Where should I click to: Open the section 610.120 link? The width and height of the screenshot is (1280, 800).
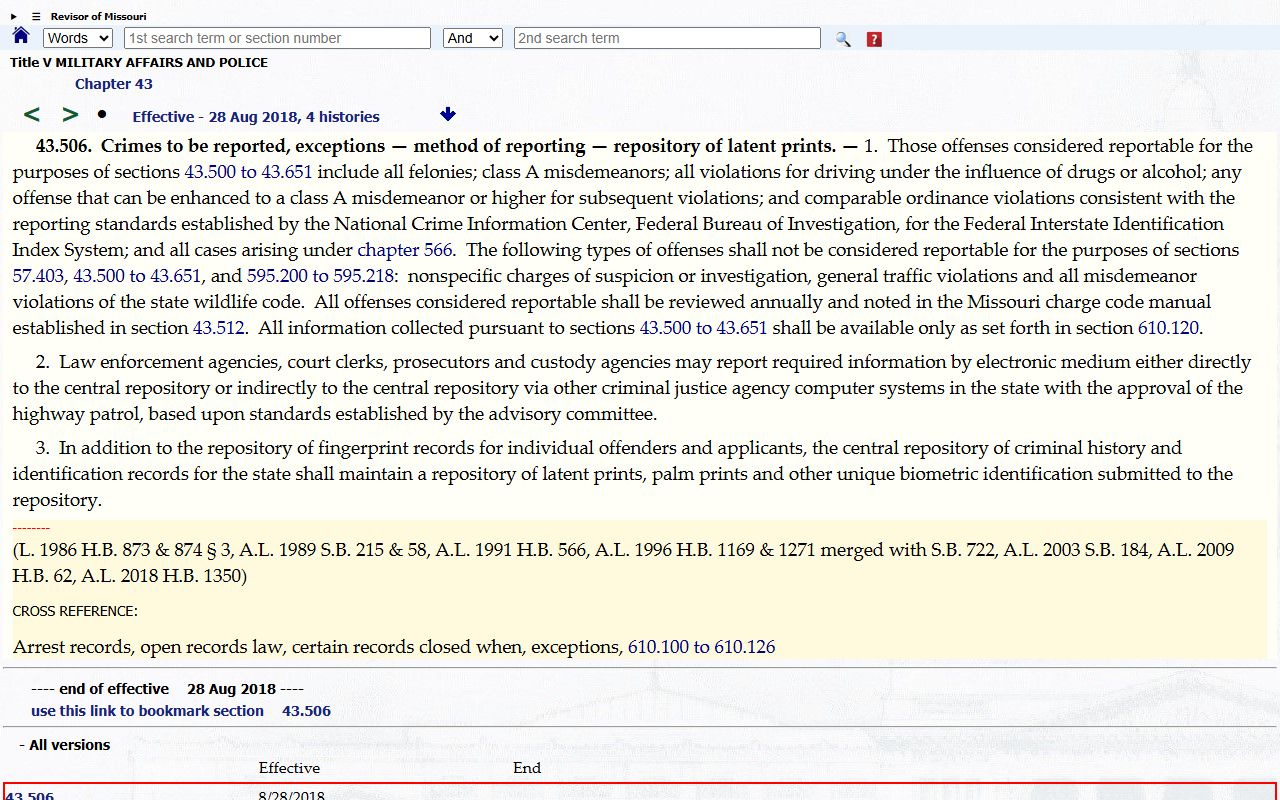click(1168, 328)
